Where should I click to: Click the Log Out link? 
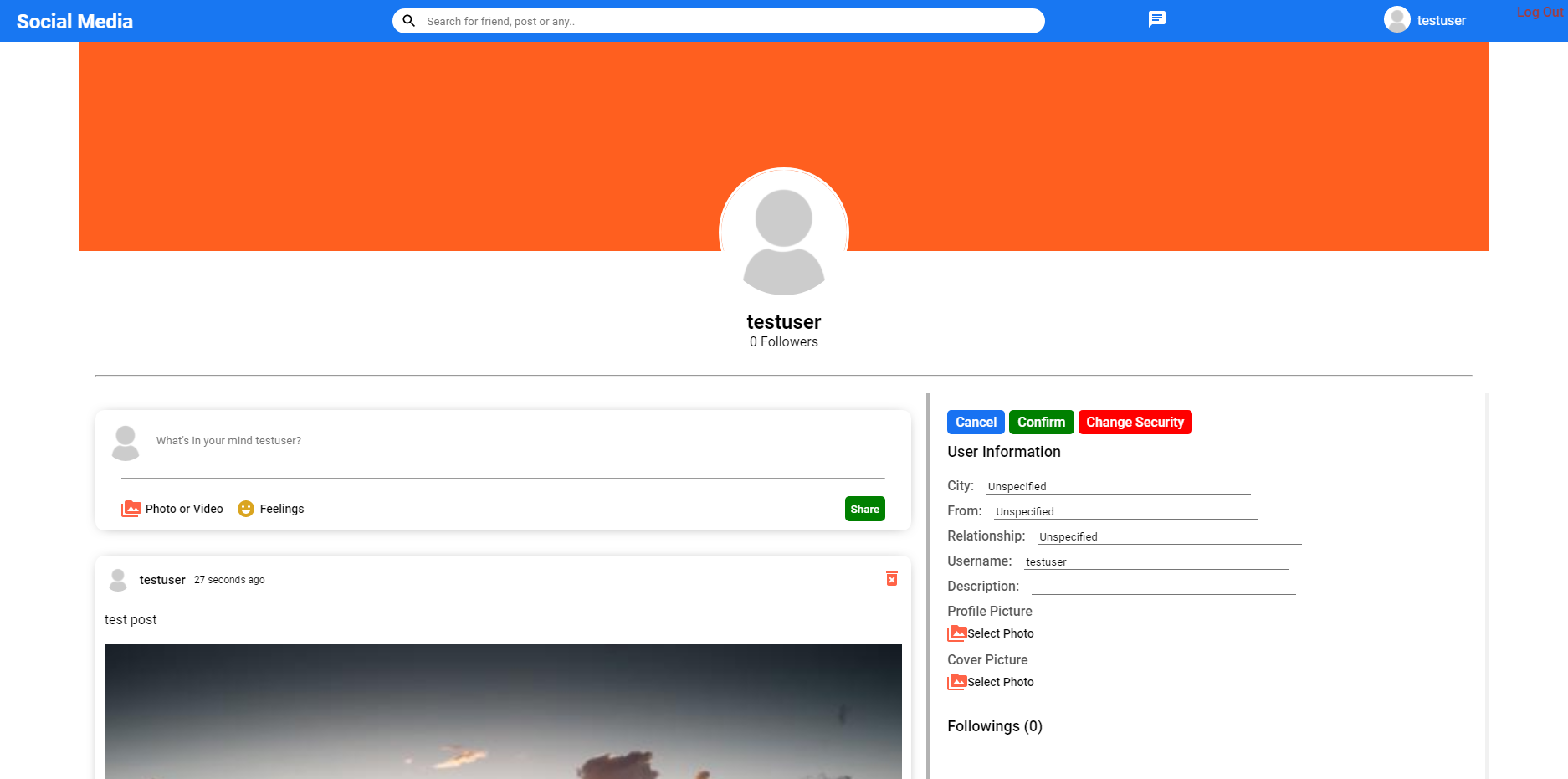coord(1540,12)
